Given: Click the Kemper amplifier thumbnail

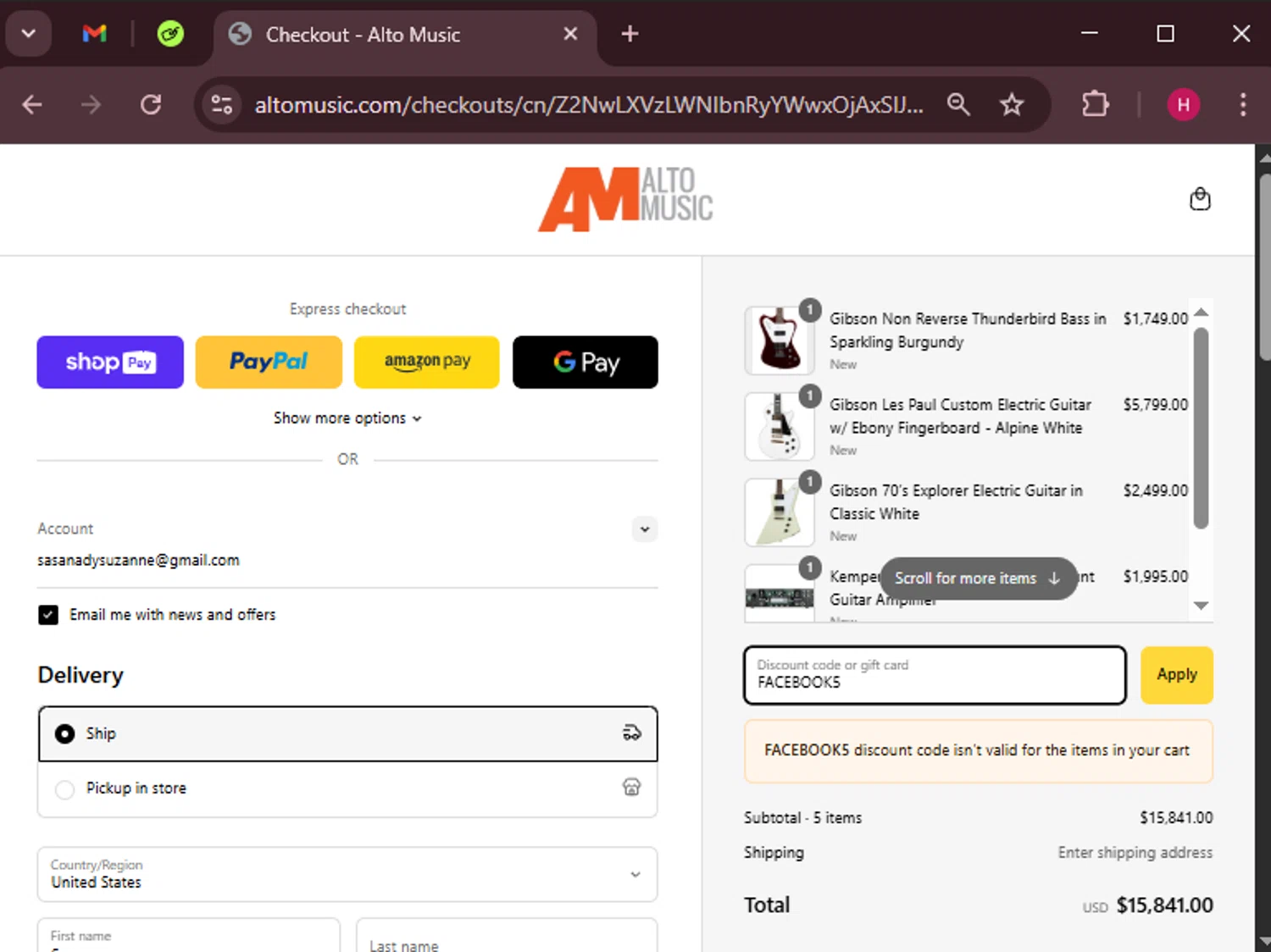Looking at the screenshot, I should 779,595.
